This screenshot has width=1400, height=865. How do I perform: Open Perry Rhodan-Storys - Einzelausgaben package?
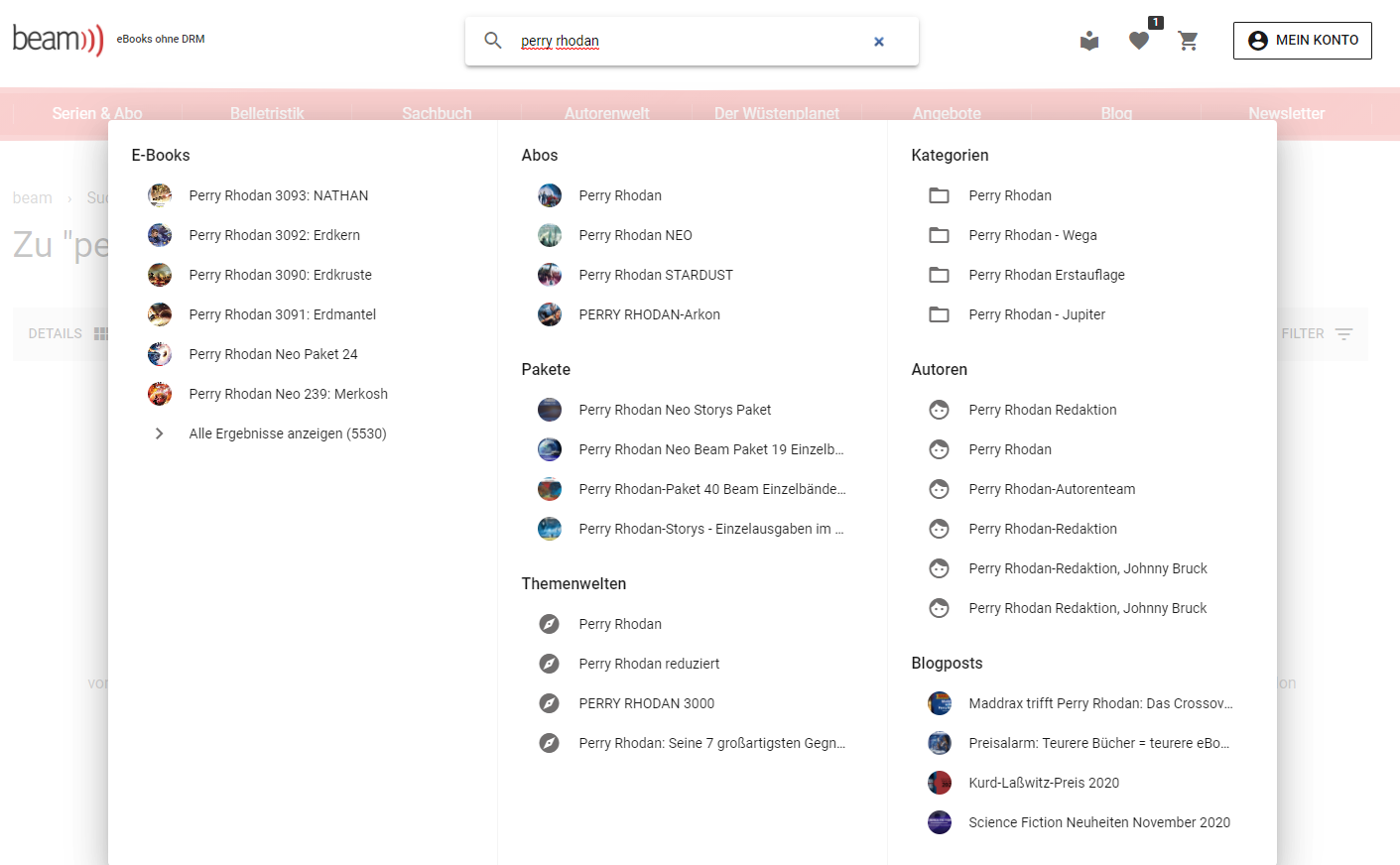[710, 529]
